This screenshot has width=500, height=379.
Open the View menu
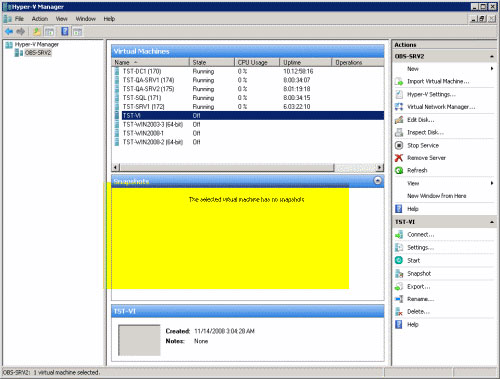(62, 19)
